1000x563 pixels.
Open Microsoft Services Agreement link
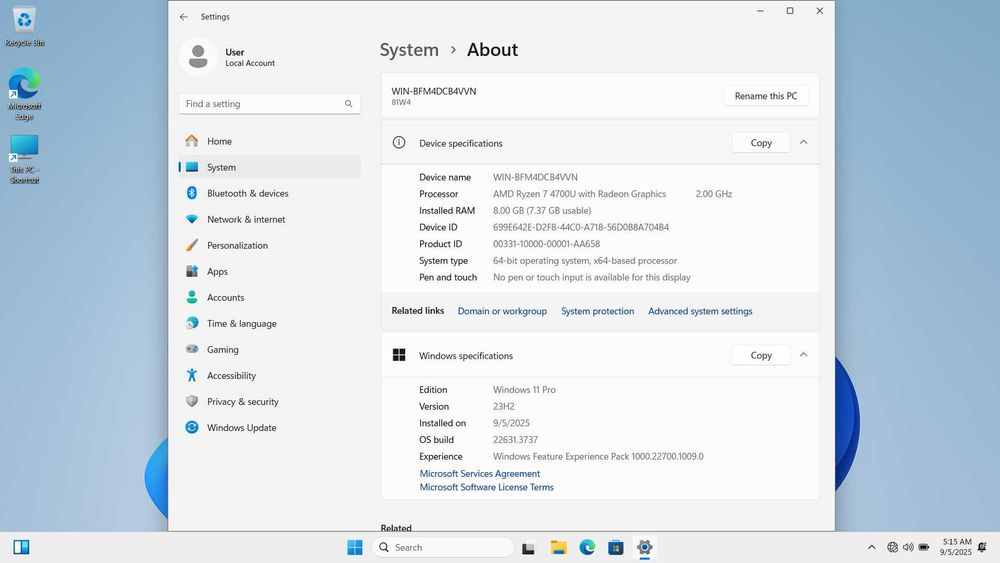pyautogui.click(x=480, y=473)
